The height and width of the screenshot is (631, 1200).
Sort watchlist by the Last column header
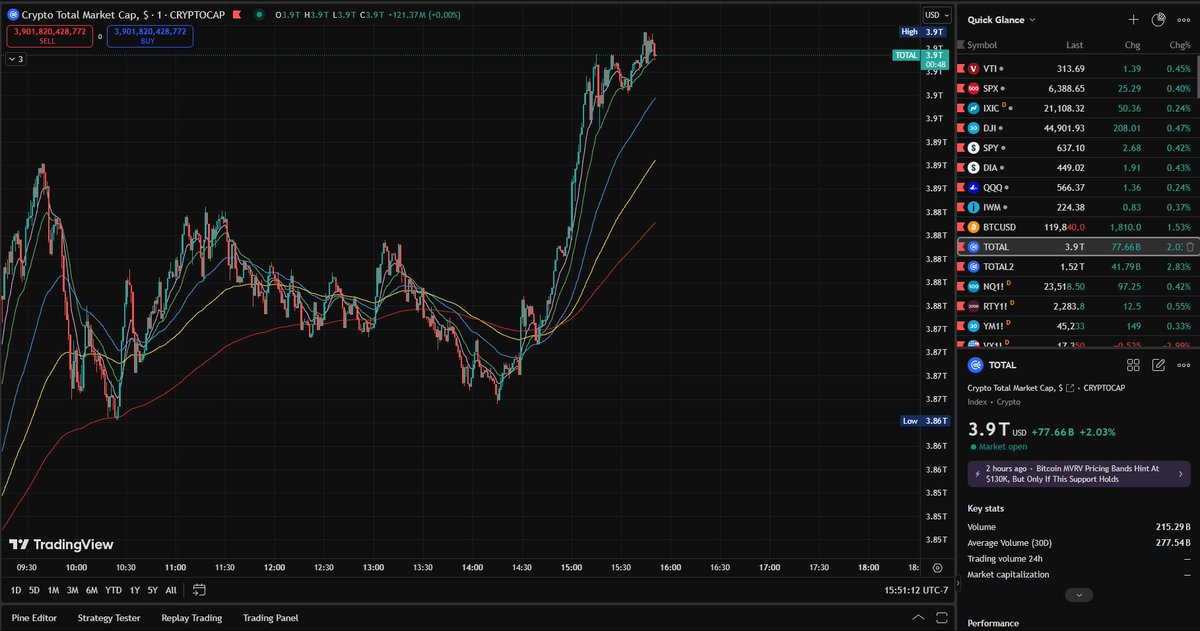[x=1074, y=45]
